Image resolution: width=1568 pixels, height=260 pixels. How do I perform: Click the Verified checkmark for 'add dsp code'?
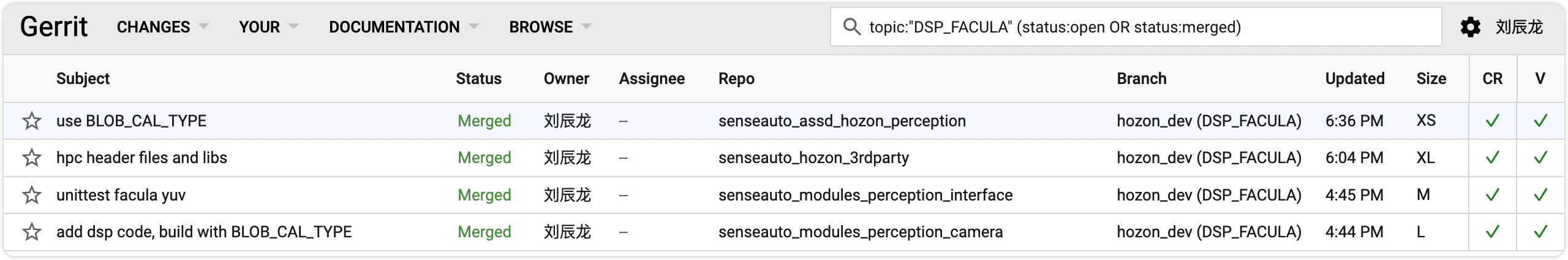tap(1540, 232)
